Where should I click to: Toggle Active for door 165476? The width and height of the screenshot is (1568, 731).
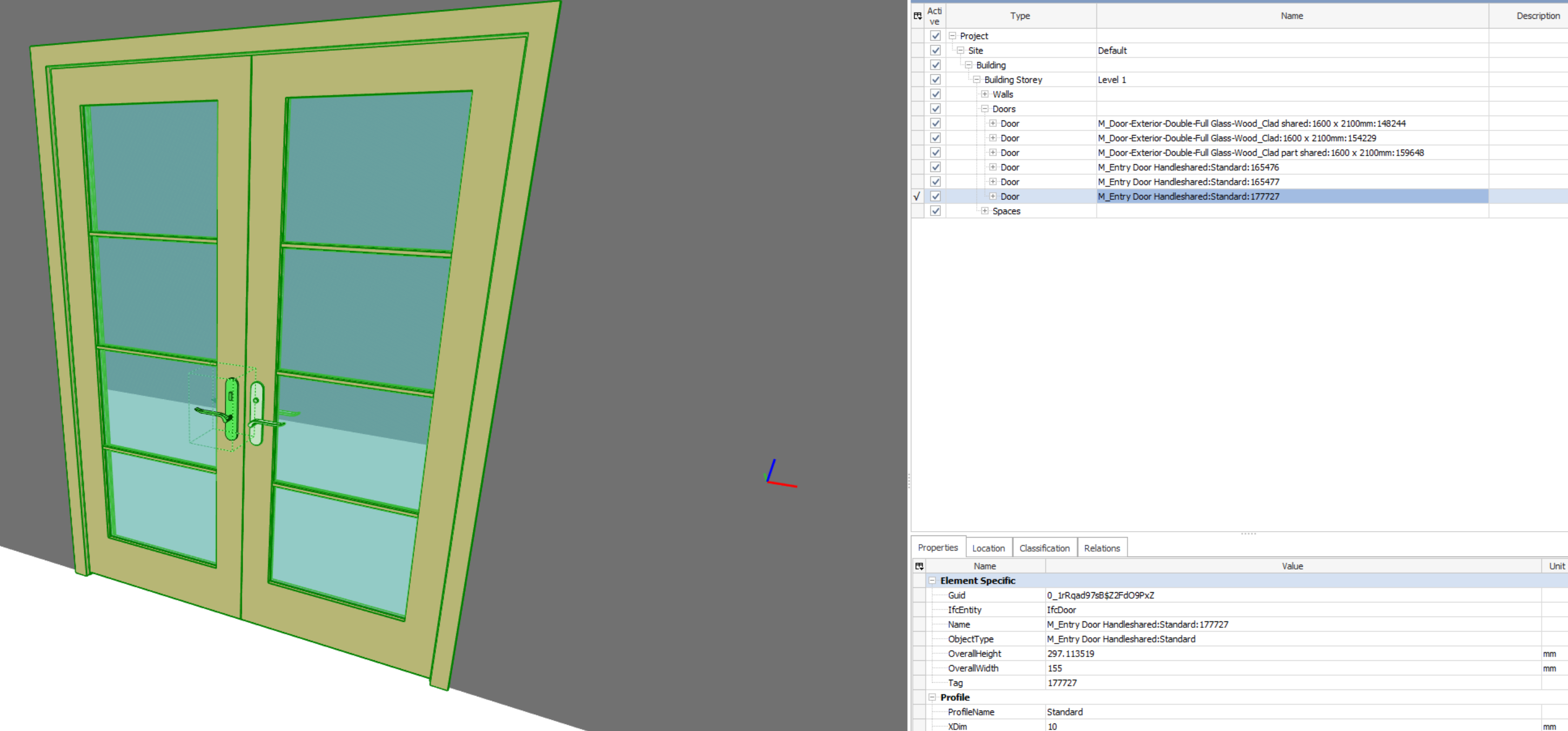click(935, 167)
